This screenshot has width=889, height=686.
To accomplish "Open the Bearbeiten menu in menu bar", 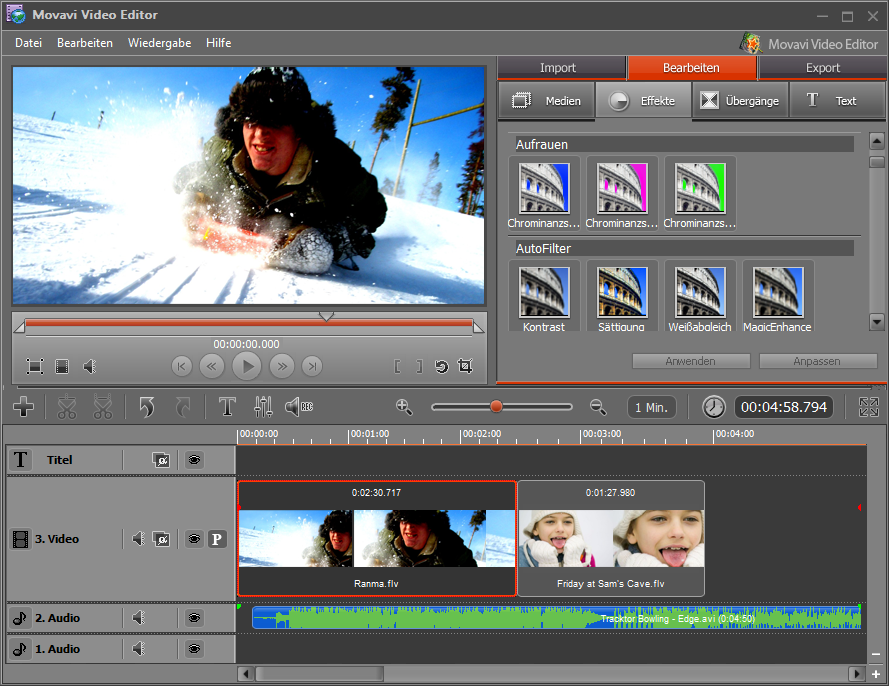I will tap(85, 43).
